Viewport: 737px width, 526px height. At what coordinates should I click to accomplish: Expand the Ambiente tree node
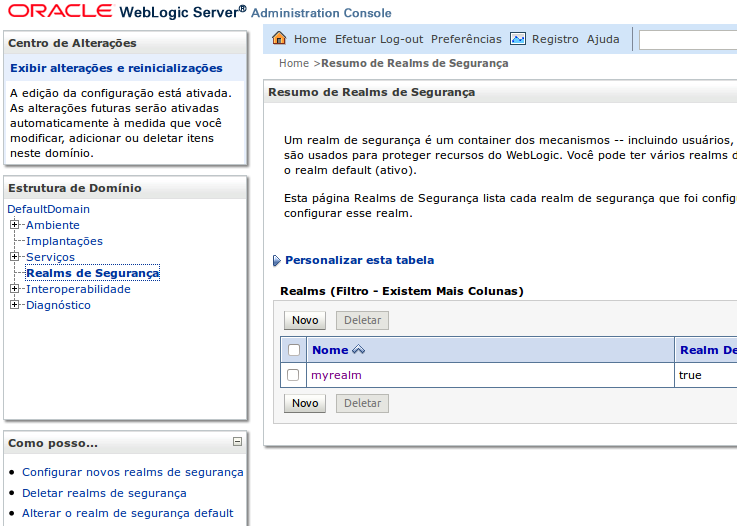tap(15, 225)
